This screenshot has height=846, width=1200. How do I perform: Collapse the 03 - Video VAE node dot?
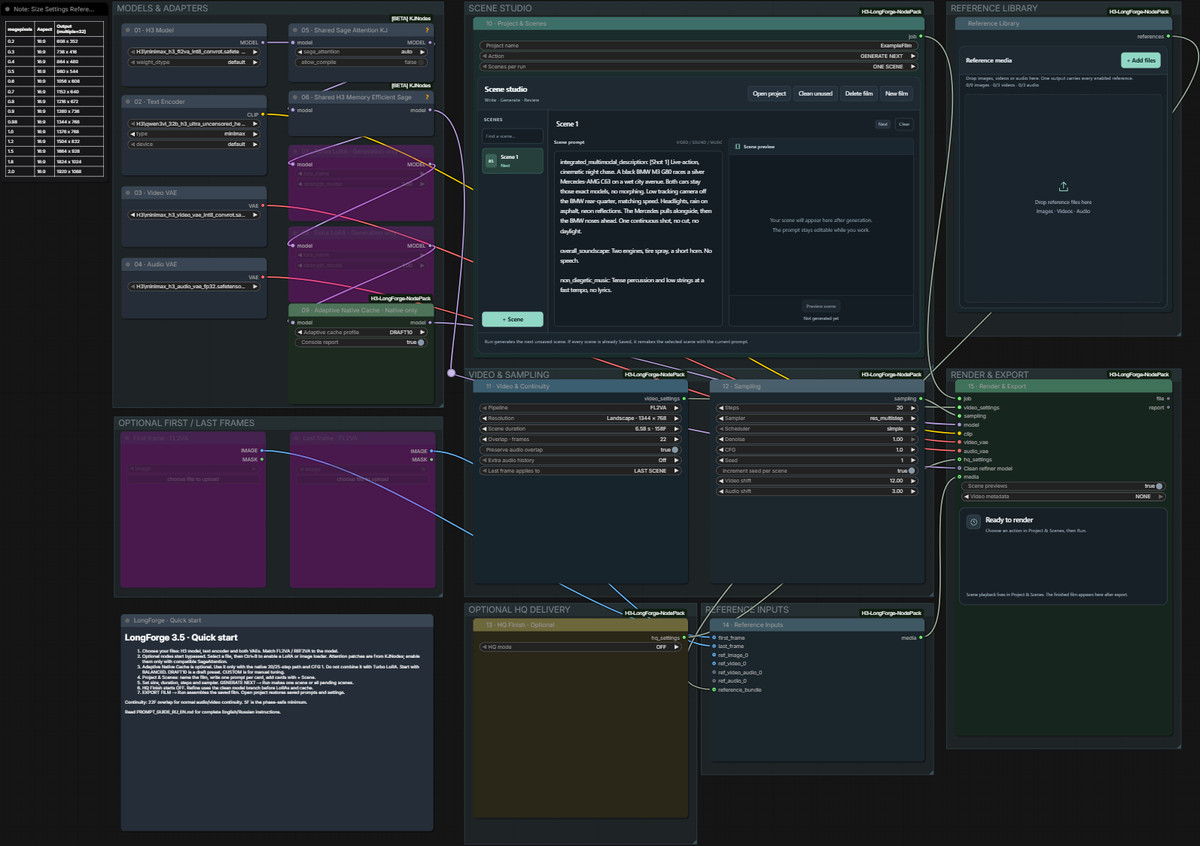tap(126, 192)
